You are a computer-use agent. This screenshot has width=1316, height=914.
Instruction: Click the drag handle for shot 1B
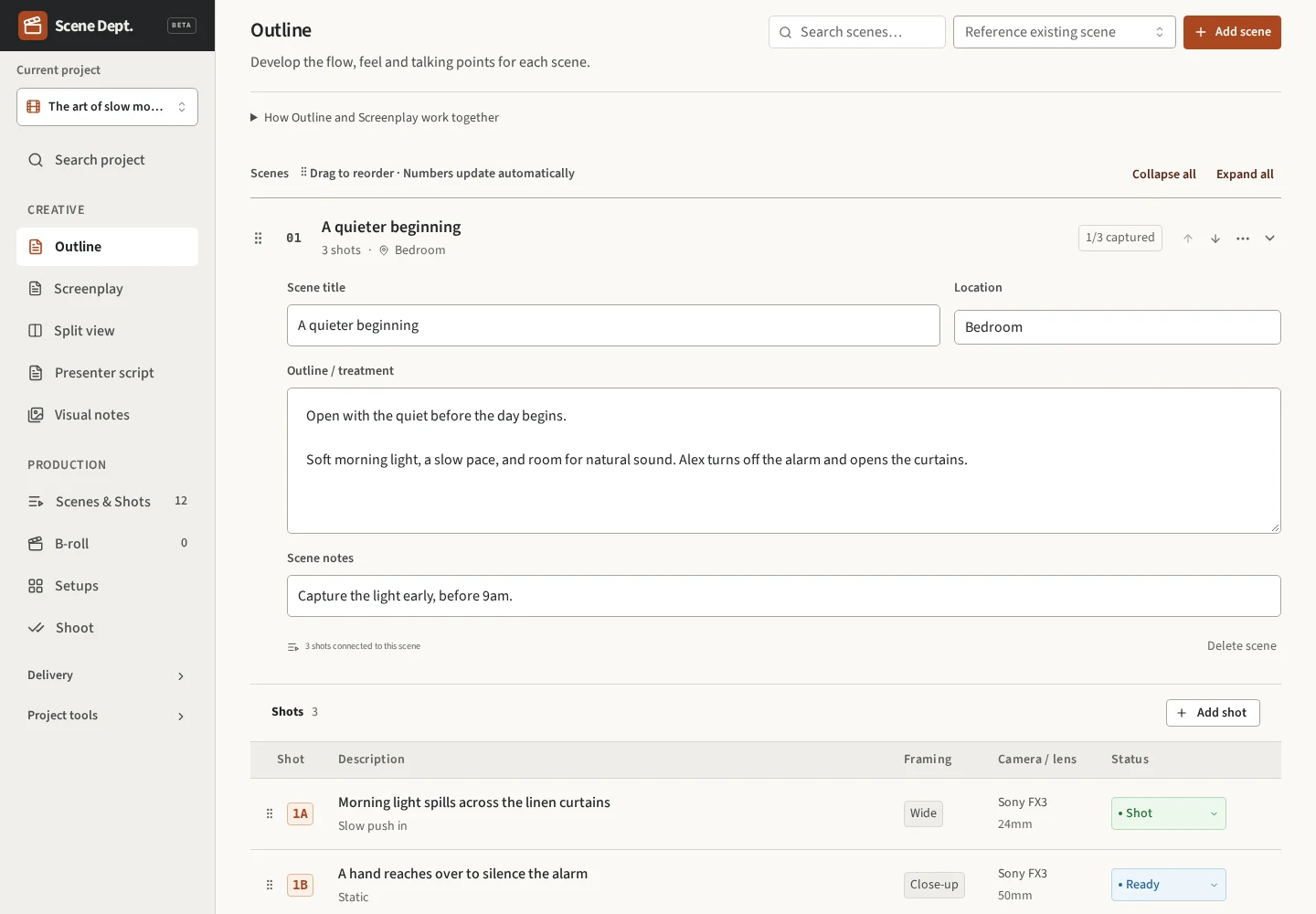270,885
